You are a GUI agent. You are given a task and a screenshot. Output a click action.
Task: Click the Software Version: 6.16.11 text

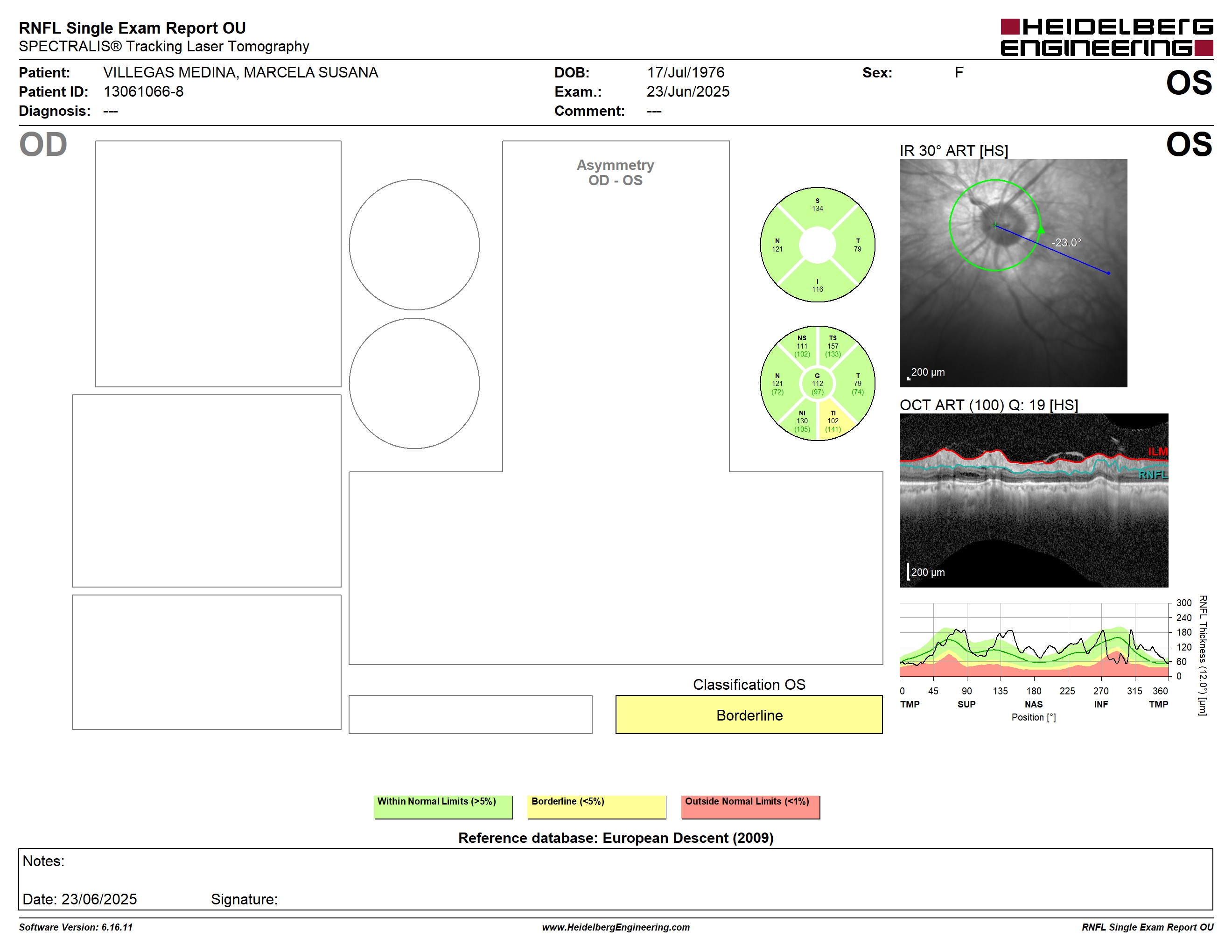point(76,927)
